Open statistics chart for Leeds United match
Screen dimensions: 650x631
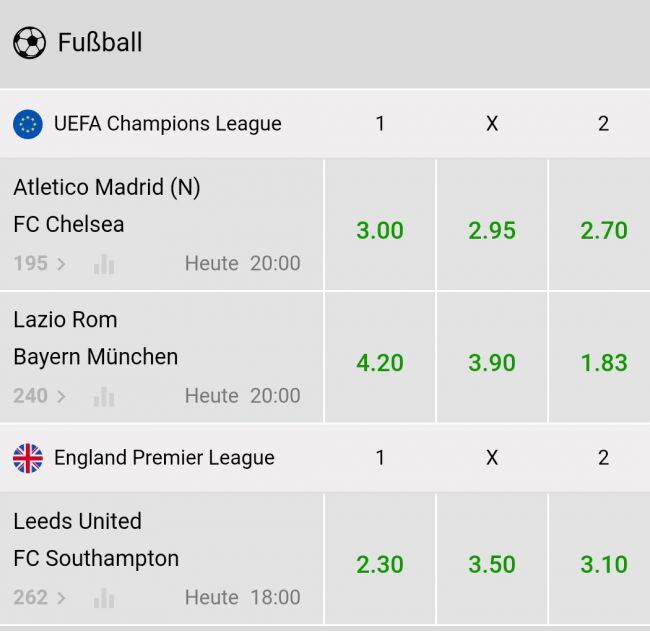click(104, 598)
